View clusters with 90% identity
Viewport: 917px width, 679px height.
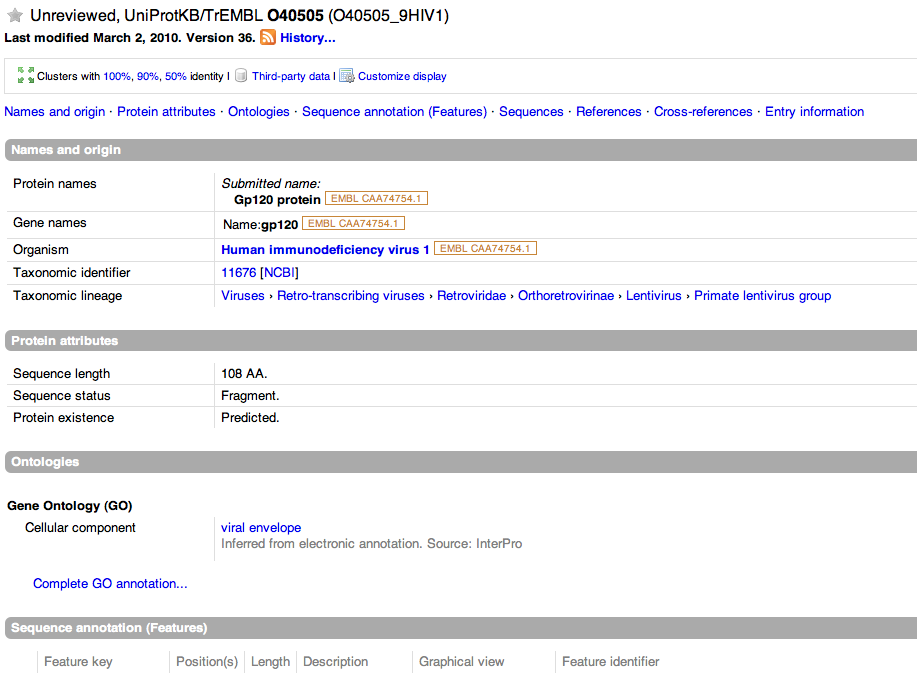(x=148, y=76)
